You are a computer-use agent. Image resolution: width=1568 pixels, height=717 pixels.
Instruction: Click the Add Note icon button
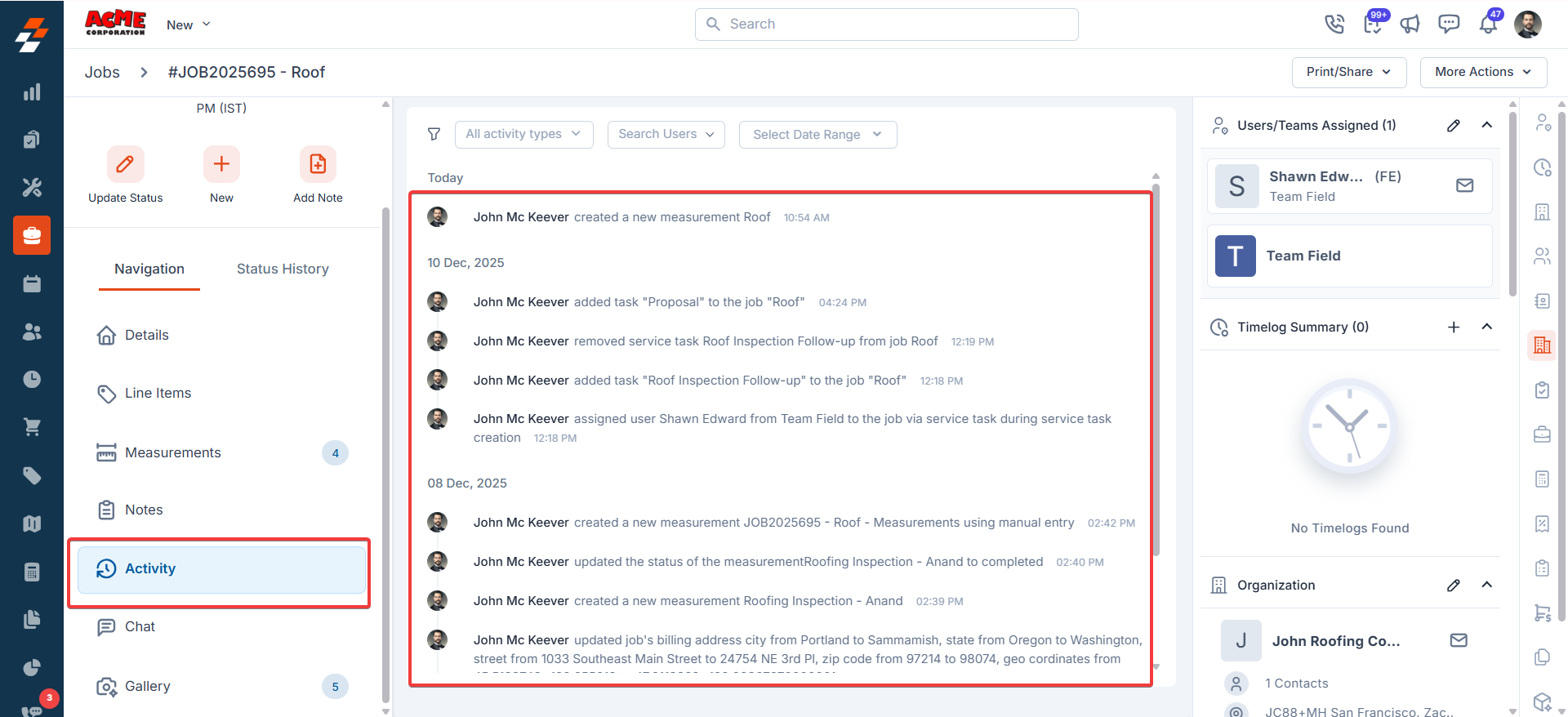click(318, 164)
